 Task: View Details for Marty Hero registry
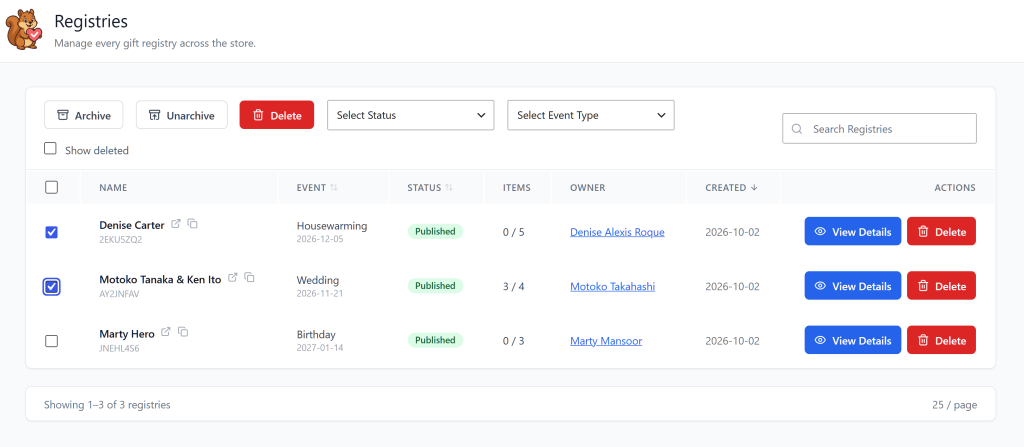852,340
